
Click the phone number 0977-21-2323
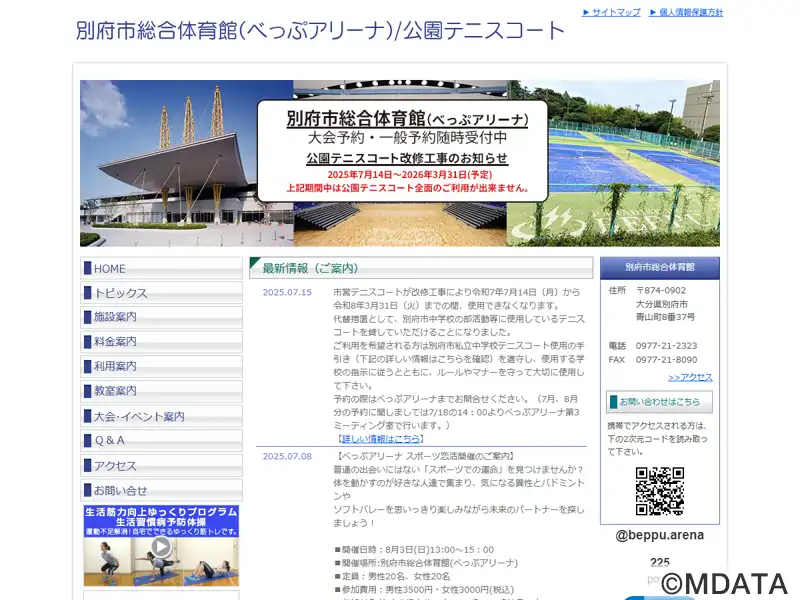click(666, 345)
